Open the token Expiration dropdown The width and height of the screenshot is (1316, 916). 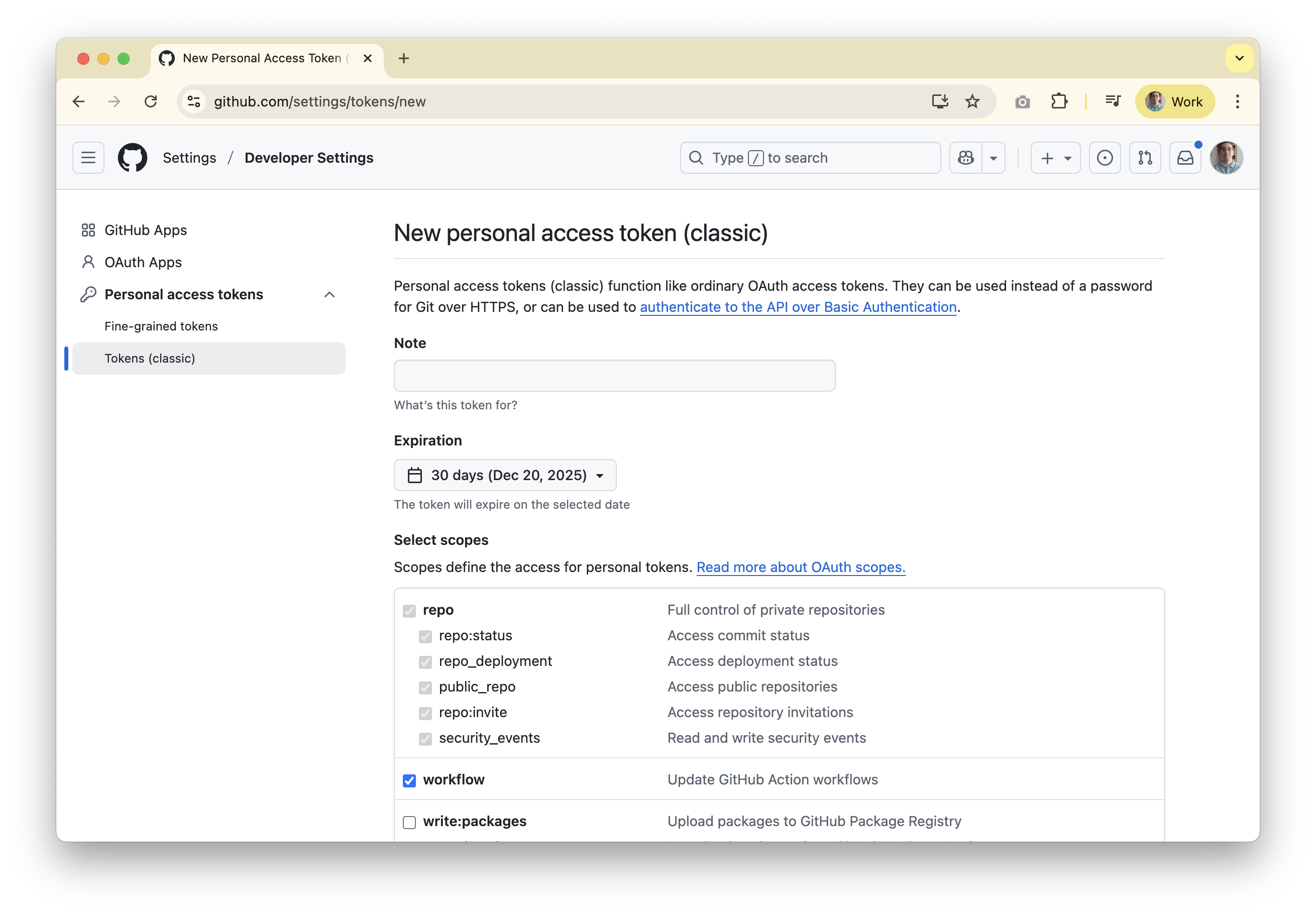click(504, 475)
